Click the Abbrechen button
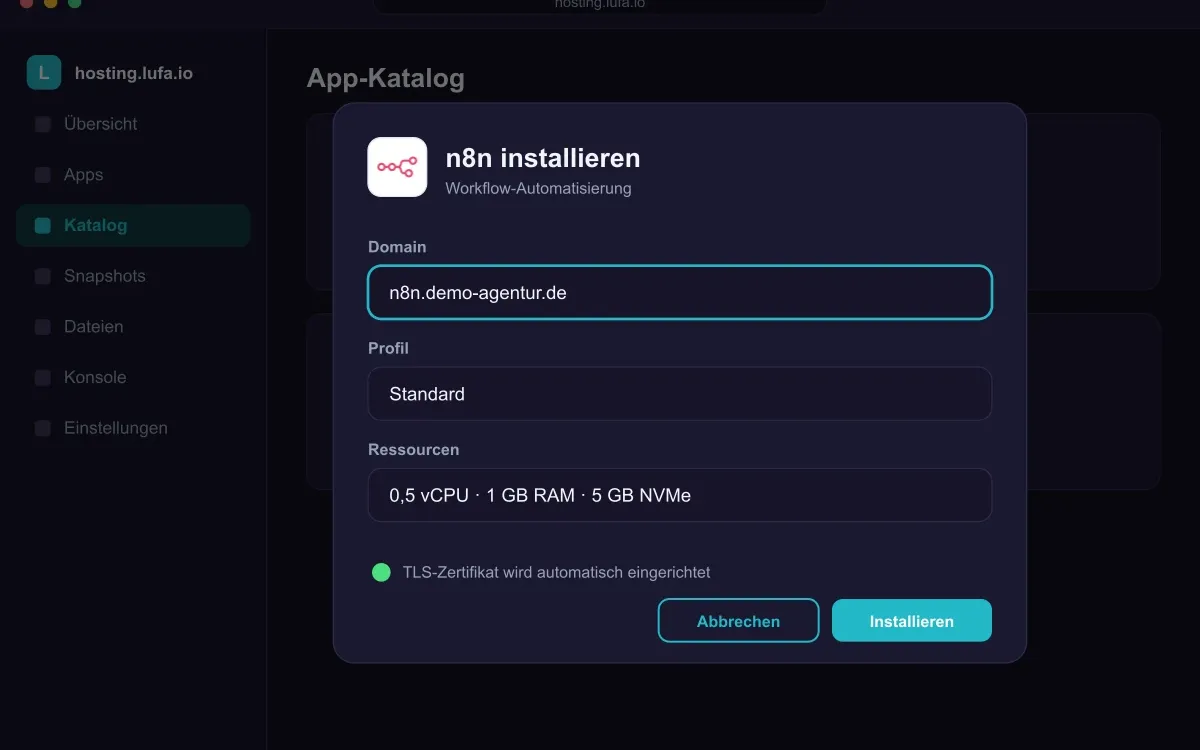Viewport: 1200px width, 750px height. point(738,621)
